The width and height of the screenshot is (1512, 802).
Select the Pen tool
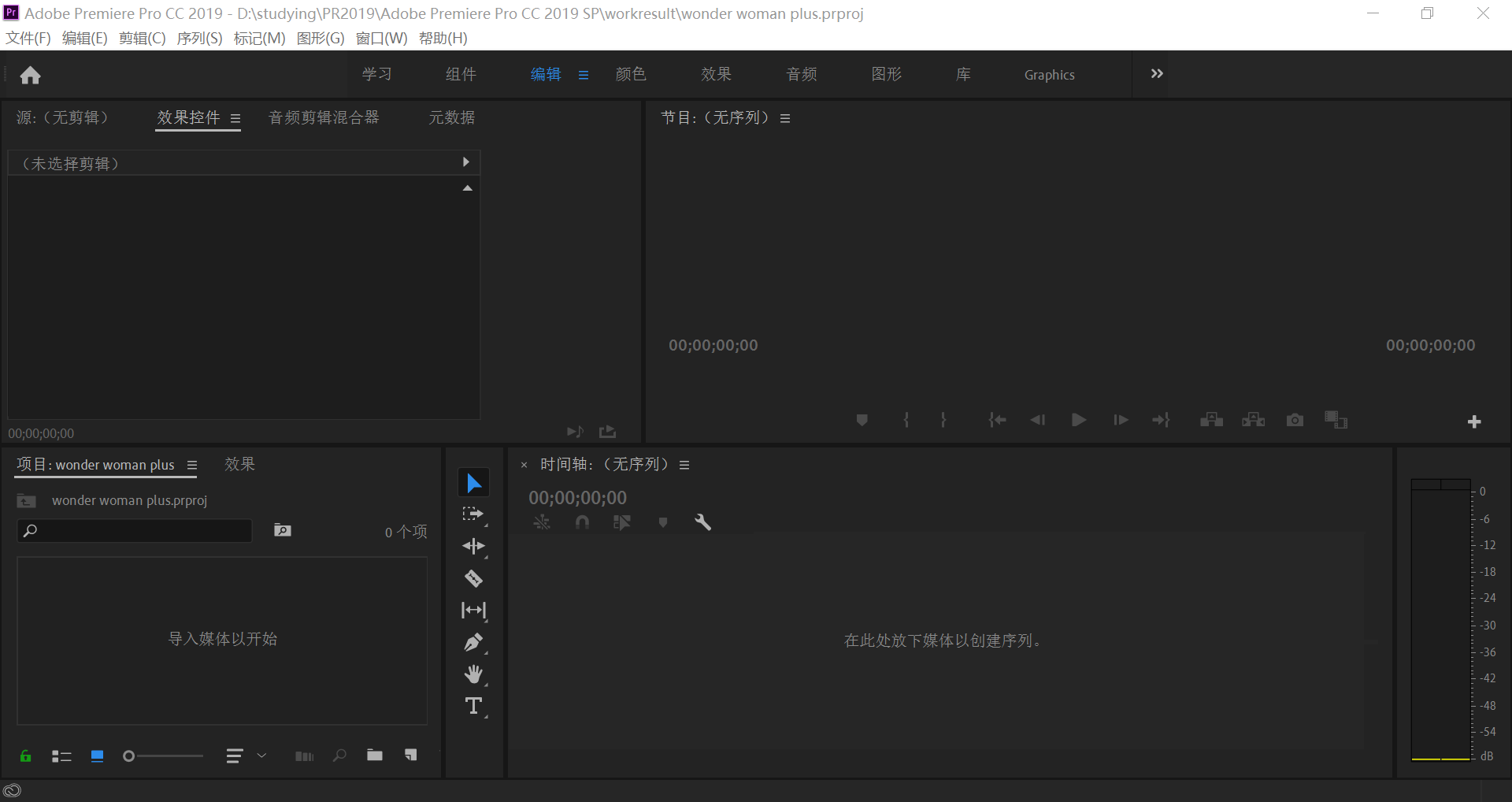pyautogui.click(x=473, y=642)
